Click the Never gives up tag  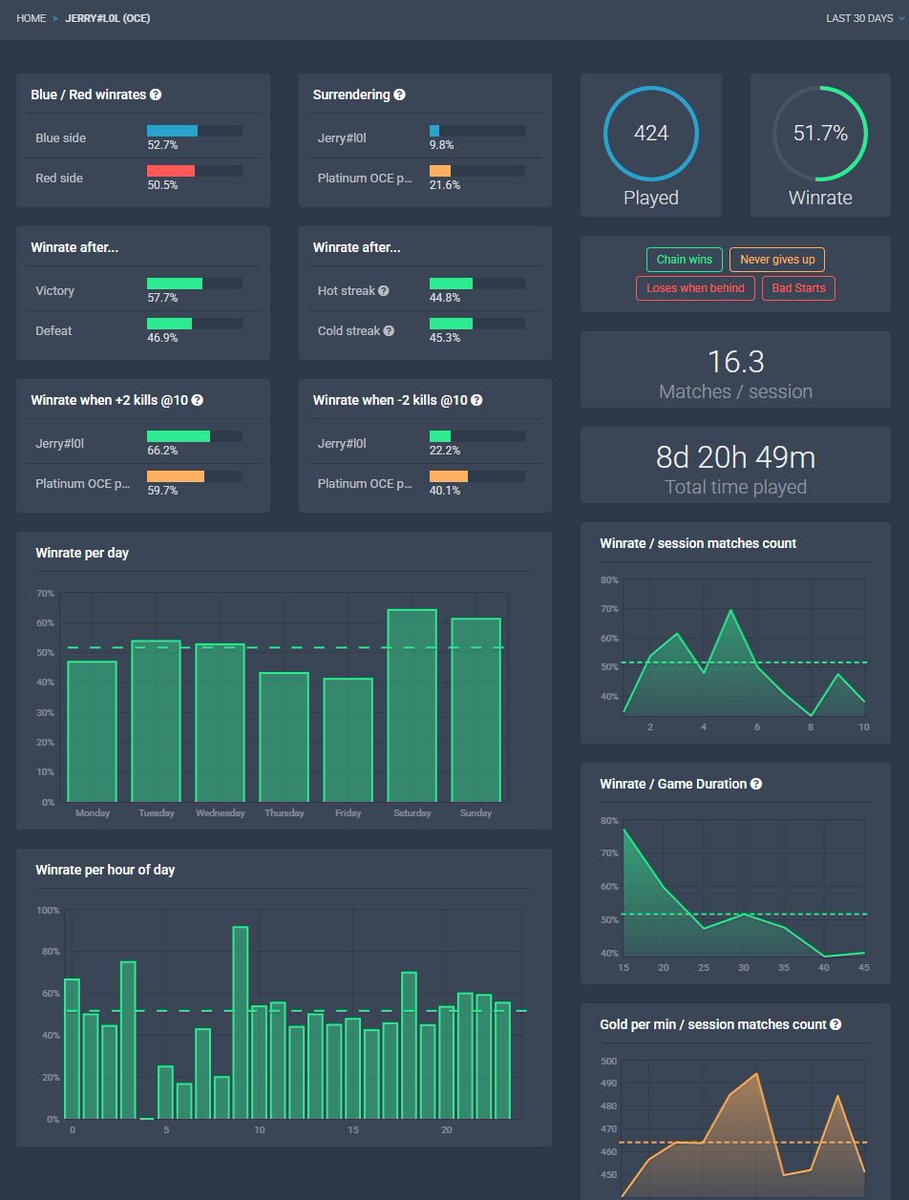pos(777,260)
